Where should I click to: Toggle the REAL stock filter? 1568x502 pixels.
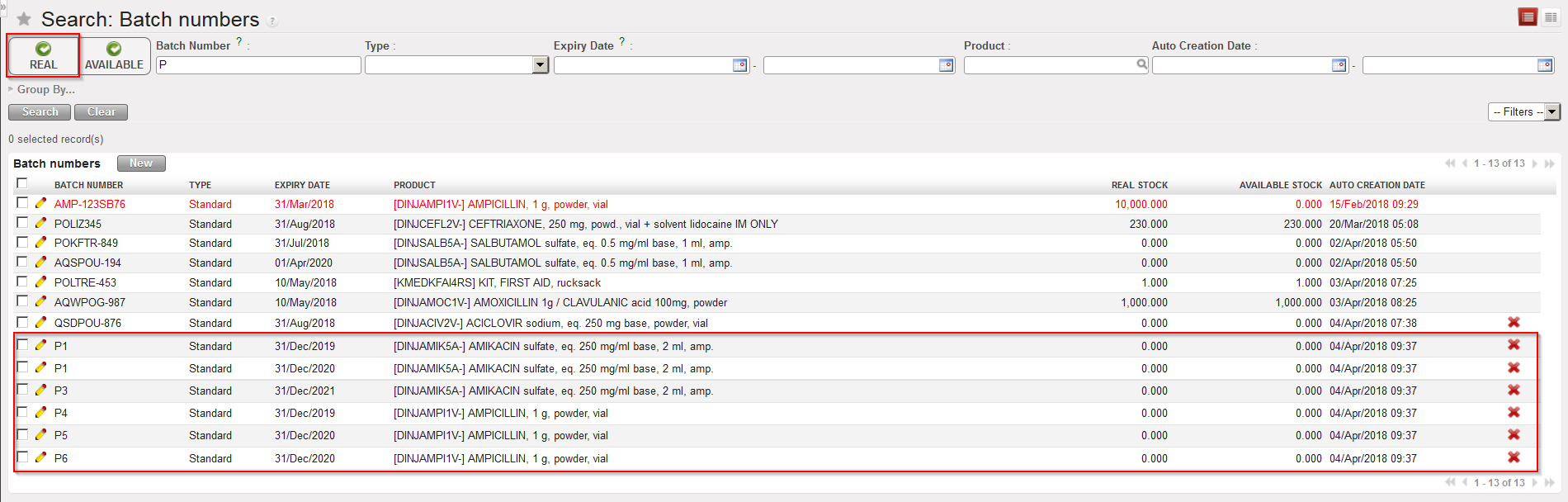click(x=43, y=55)
